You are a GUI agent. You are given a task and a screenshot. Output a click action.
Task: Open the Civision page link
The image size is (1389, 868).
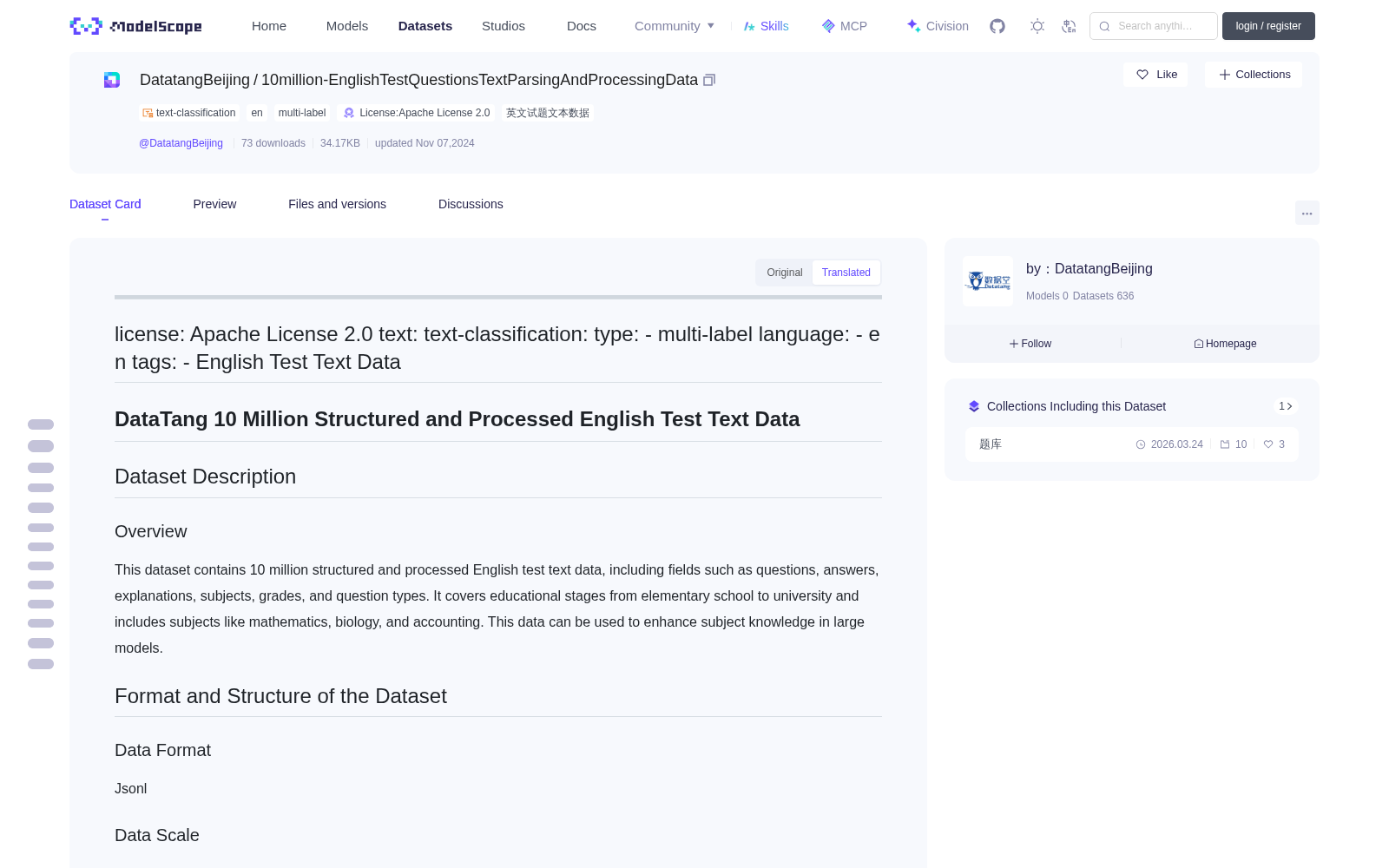(x=938, y=26)
